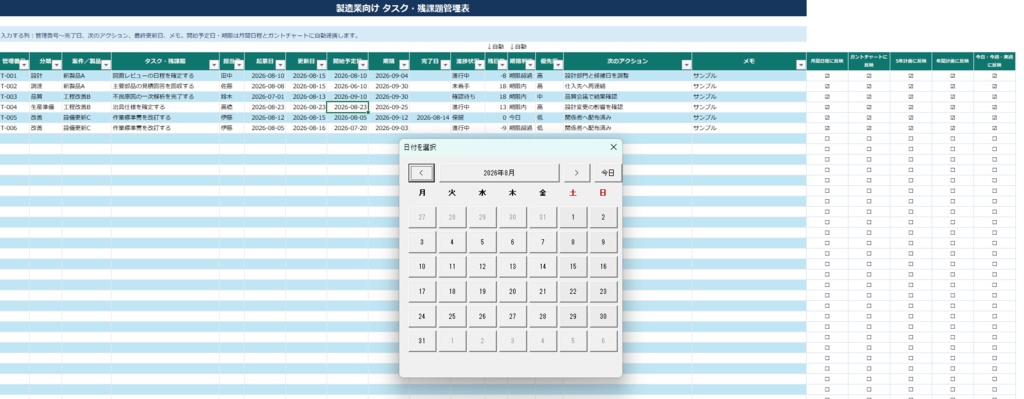
Task: Toggle T-003 年間計画に反映 checkbox
Action: point(953,97)
